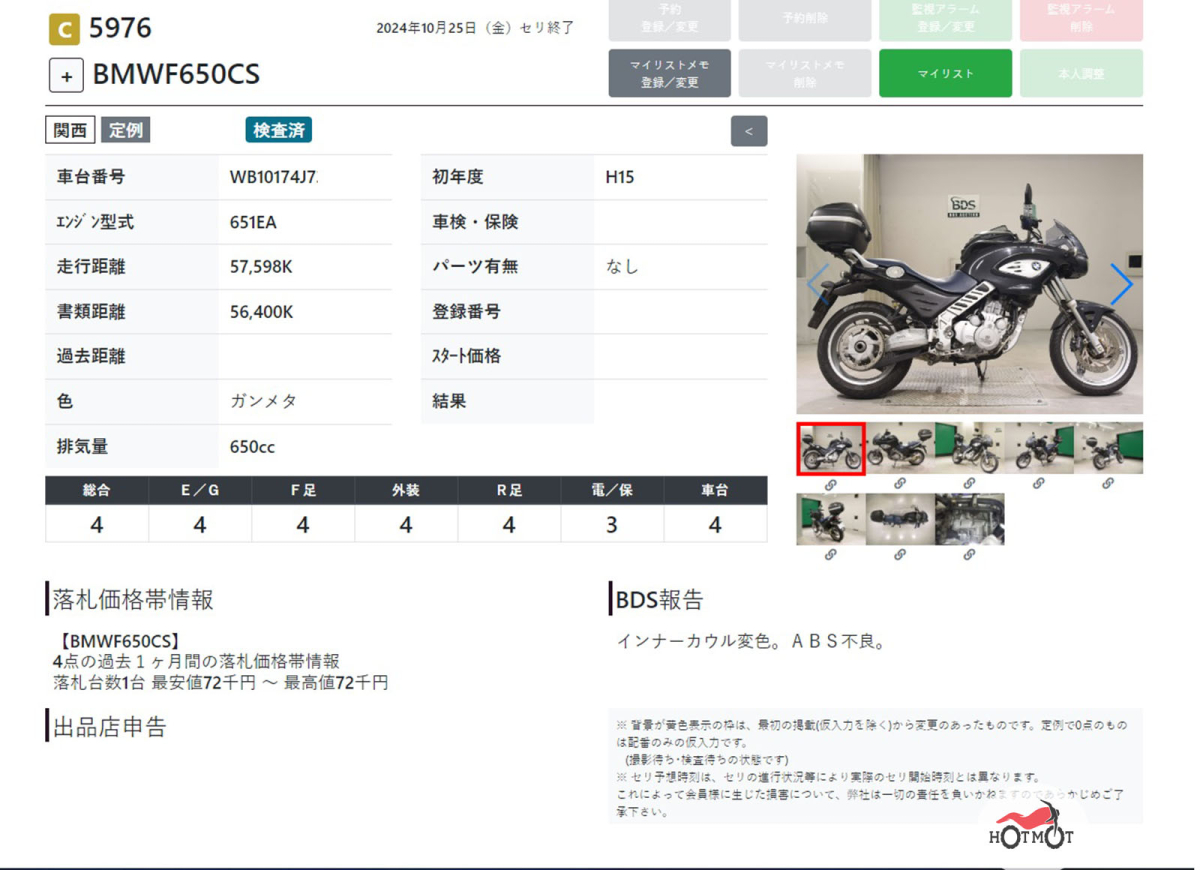Click the 本人調整 button
1200x870 pixels.
pyautogui.click(x=1081, y=73)
